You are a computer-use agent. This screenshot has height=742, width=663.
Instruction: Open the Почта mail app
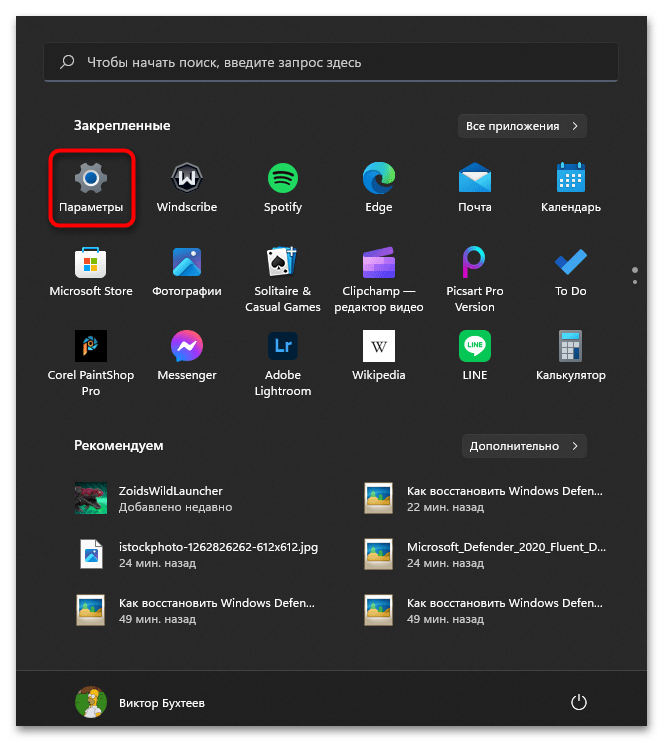click(x=475, y=188)
